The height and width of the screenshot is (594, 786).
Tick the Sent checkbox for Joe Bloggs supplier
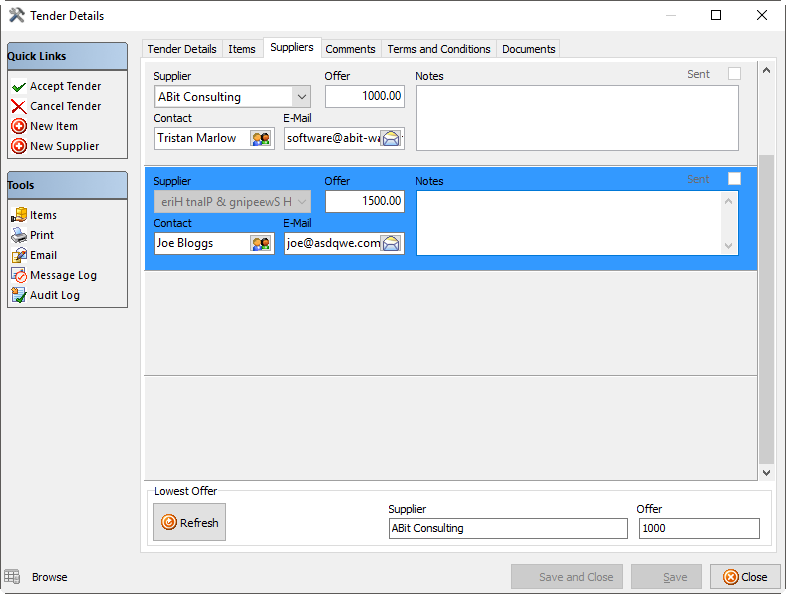point(735,179)
